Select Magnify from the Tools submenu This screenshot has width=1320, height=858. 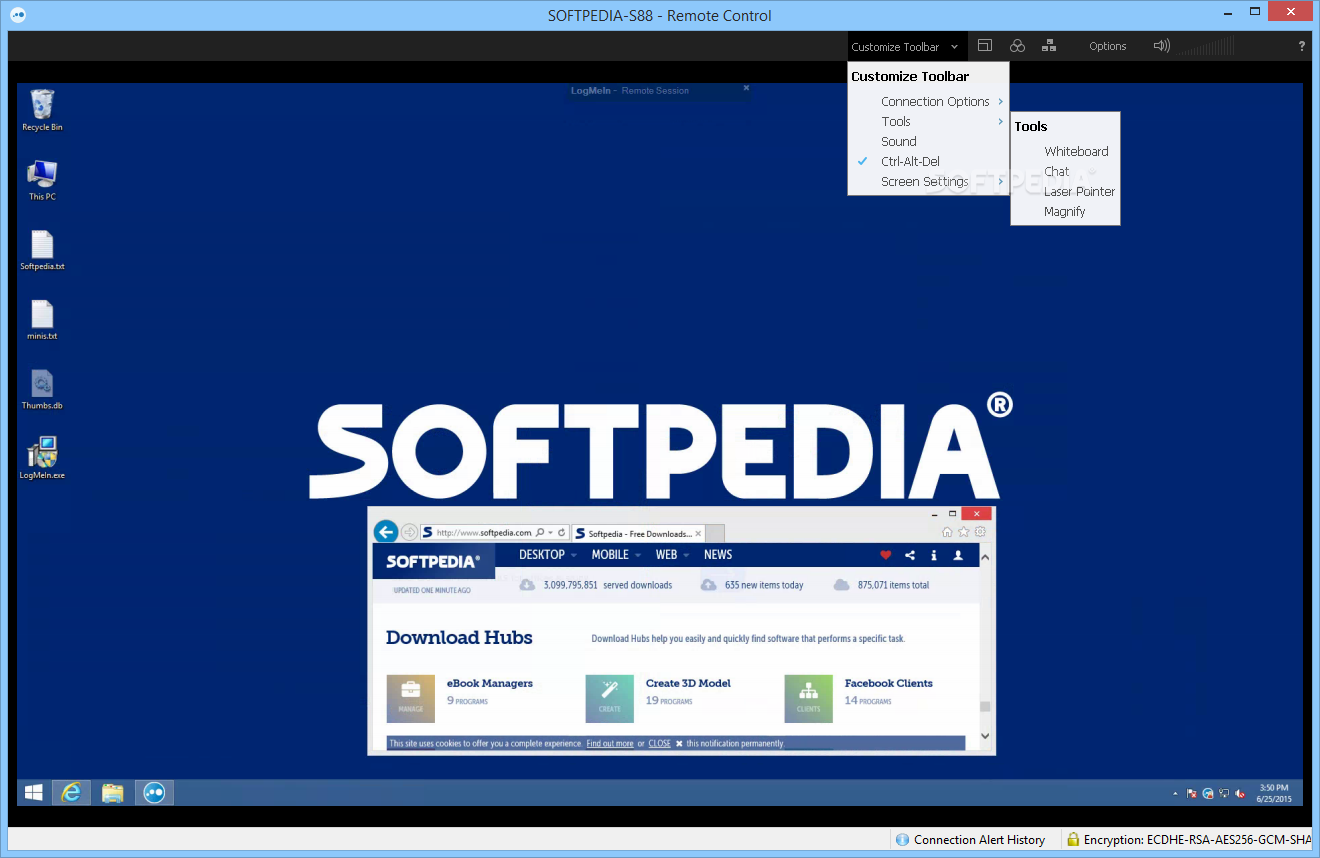pos(1065,211)
